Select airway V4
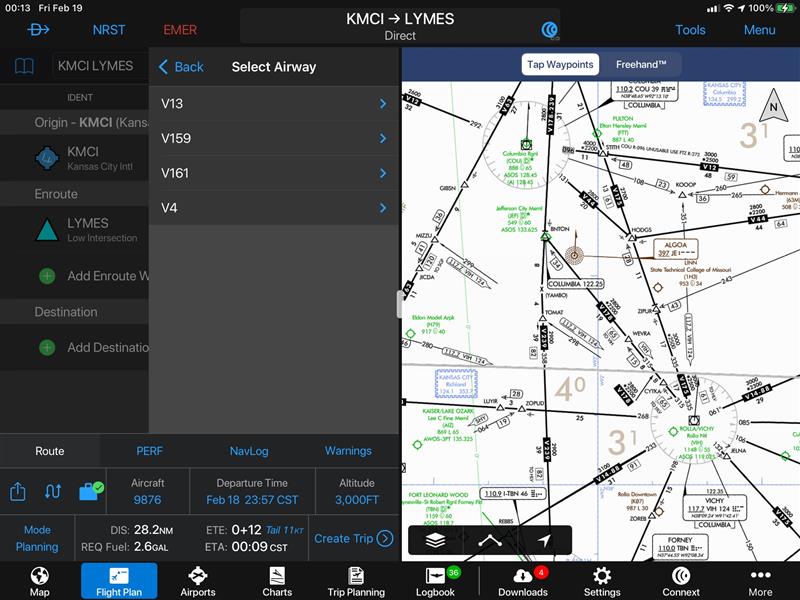 (274, 208)
